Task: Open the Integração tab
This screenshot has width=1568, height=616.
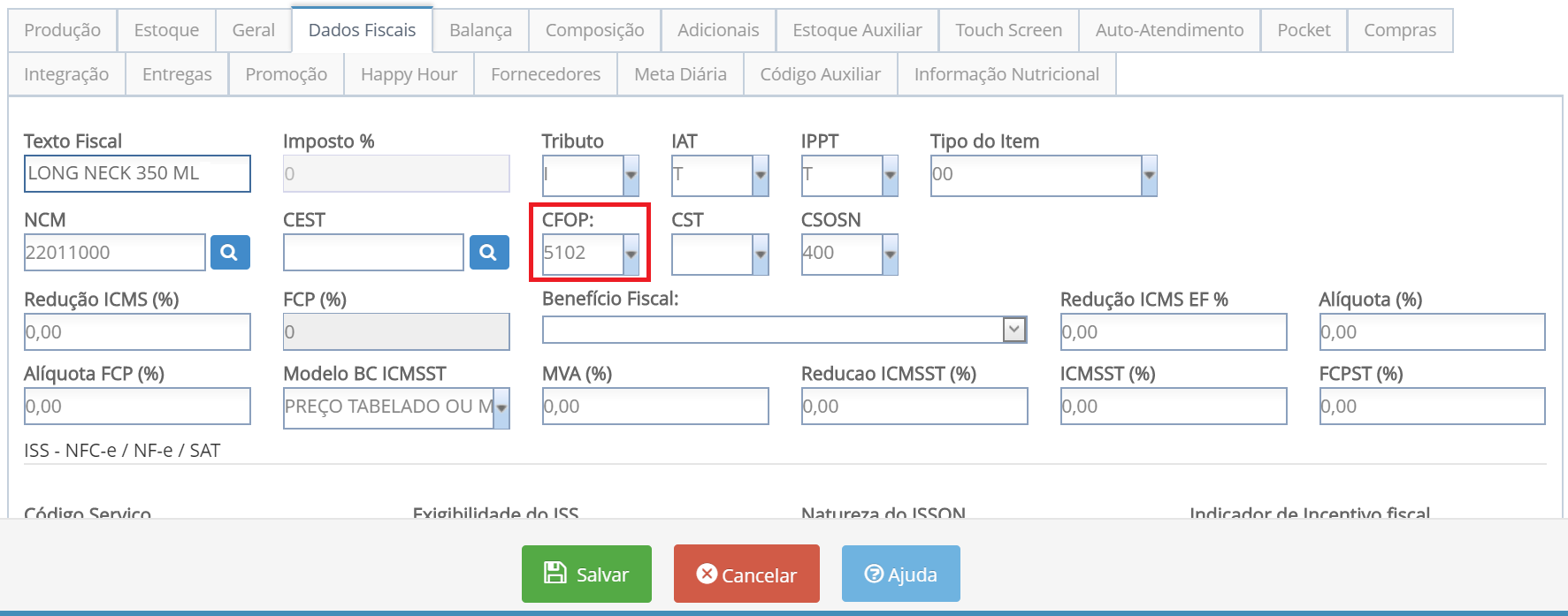Action: (x=66, y=74)
